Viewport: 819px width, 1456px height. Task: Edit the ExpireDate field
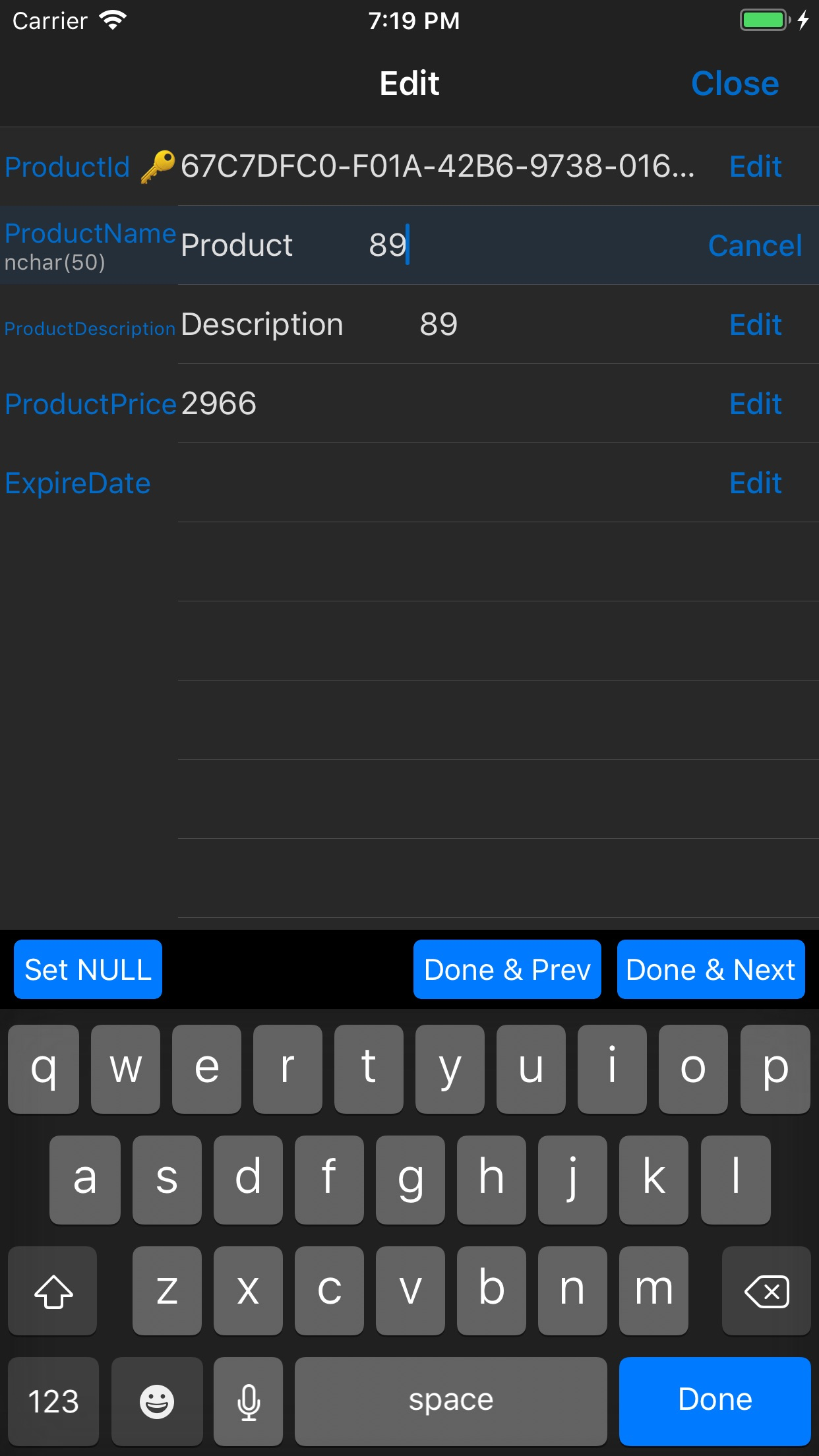pos(755,483)
